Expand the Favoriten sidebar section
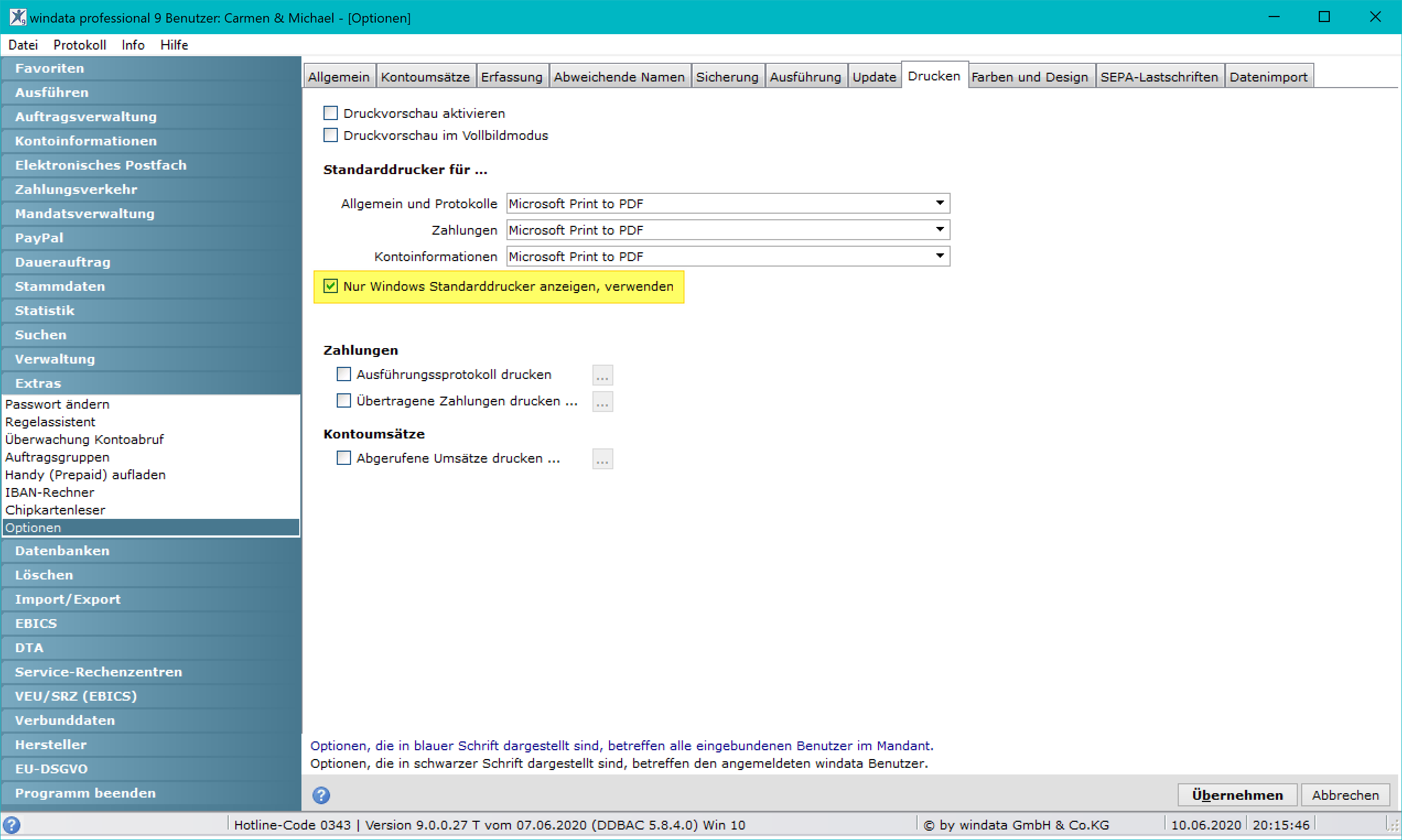 point(151,68)
